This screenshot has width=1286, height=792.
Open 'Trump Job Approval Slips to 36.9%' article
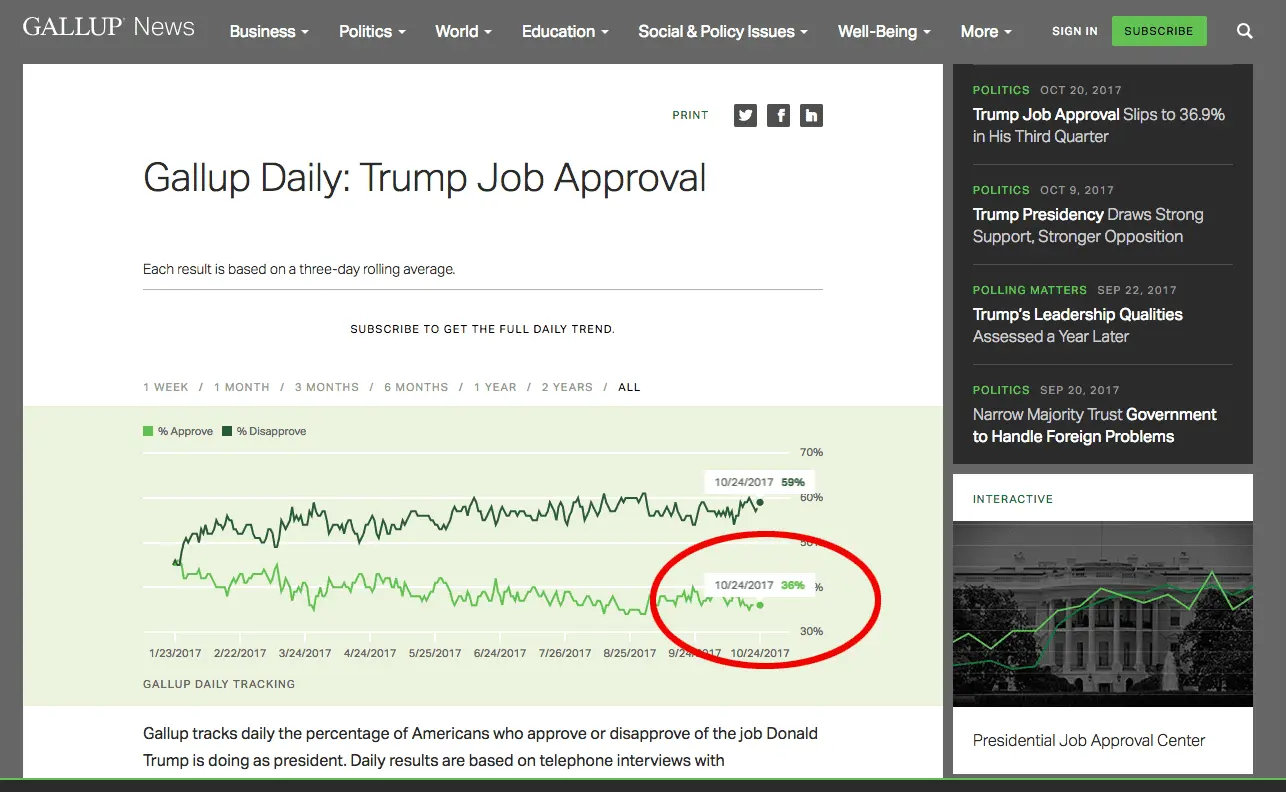pyautogui.click(x=1099, y=125)
